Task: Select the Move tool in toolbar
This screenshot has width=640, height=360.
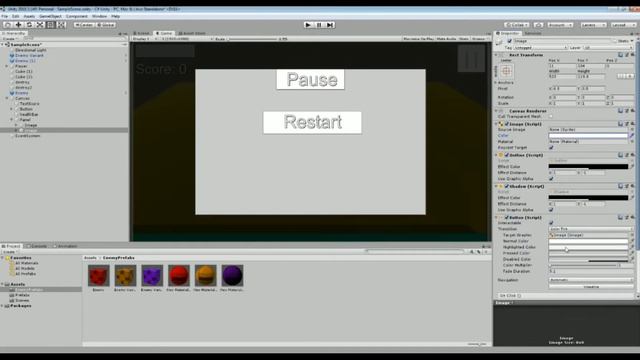Action: [18, 25]
